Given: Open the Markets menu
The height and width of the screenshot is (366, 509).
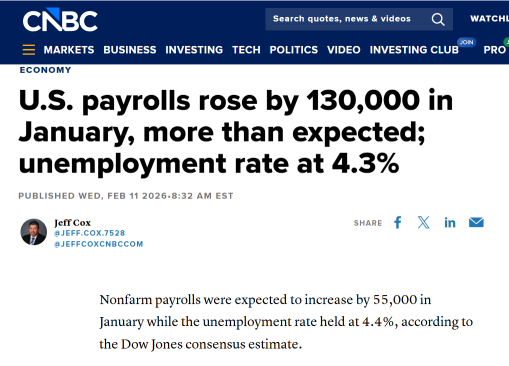Looking at the screenshot, I should (69, 50).
